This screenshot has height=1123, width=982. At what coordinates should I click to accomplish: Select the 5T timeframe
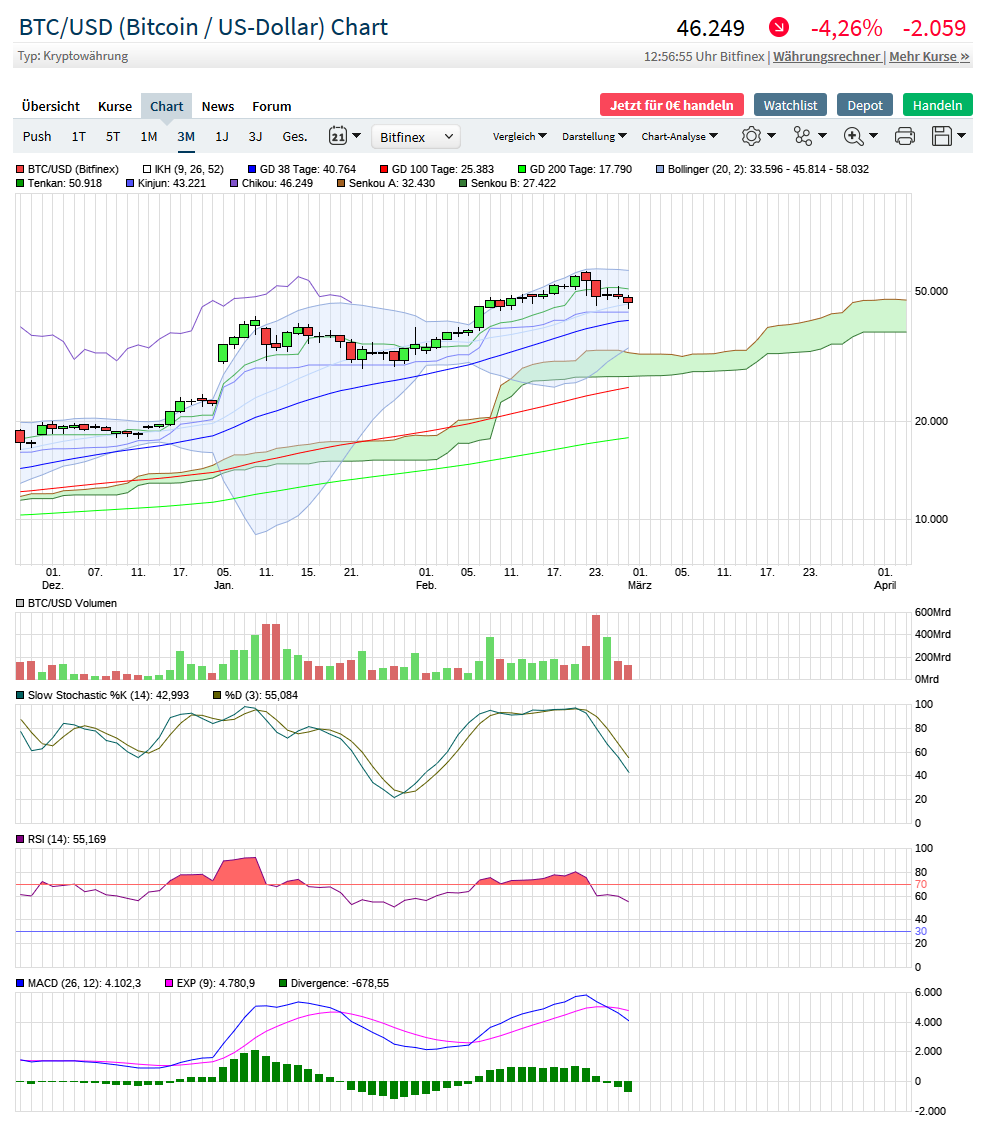[113, 136]
